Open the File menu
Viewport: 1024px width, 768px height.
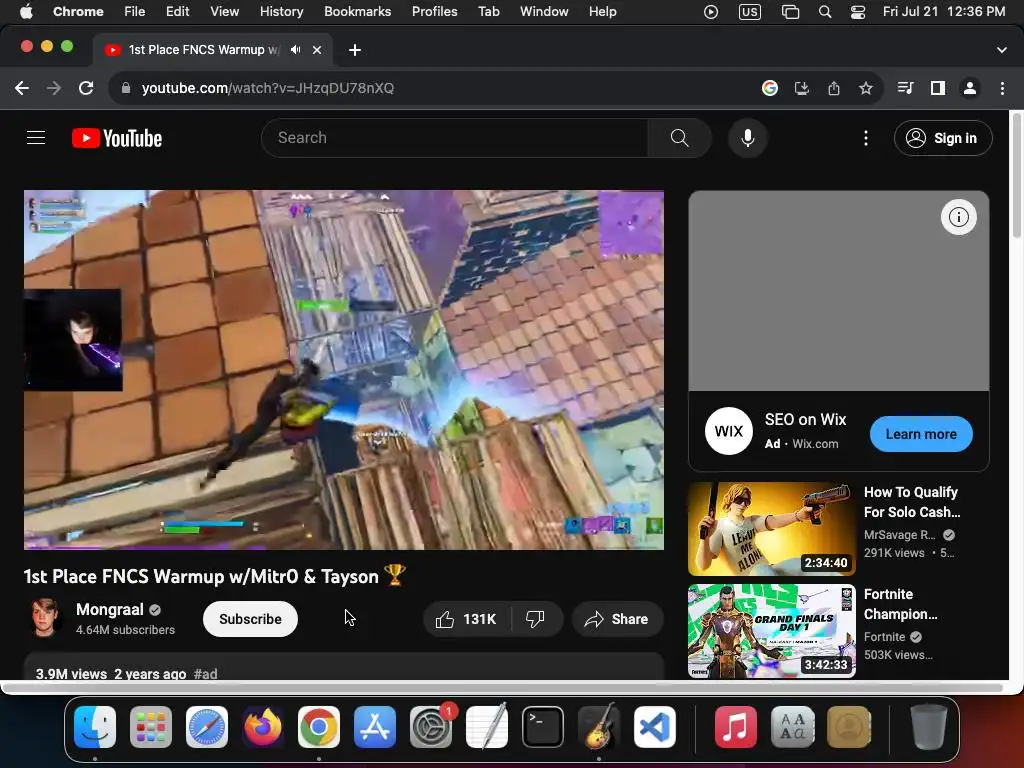point(135,11)
